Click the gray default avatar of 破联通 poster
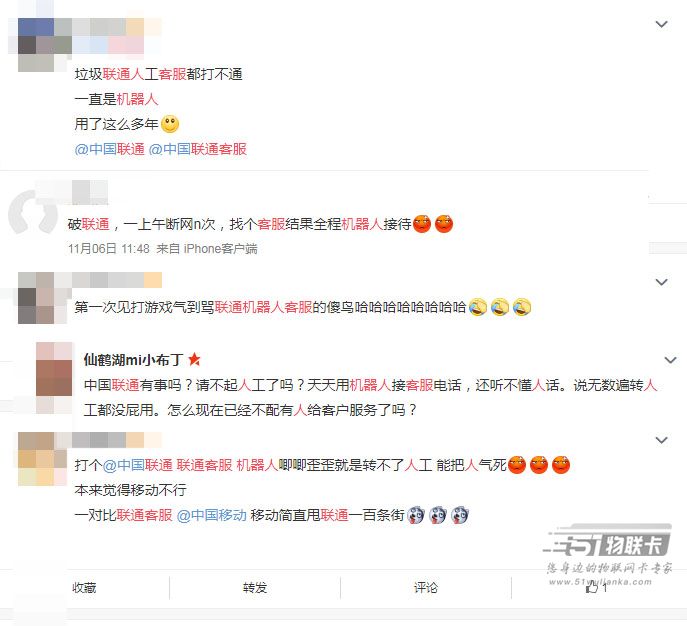Viewport: 687px width, 626px height. (33, 213)
